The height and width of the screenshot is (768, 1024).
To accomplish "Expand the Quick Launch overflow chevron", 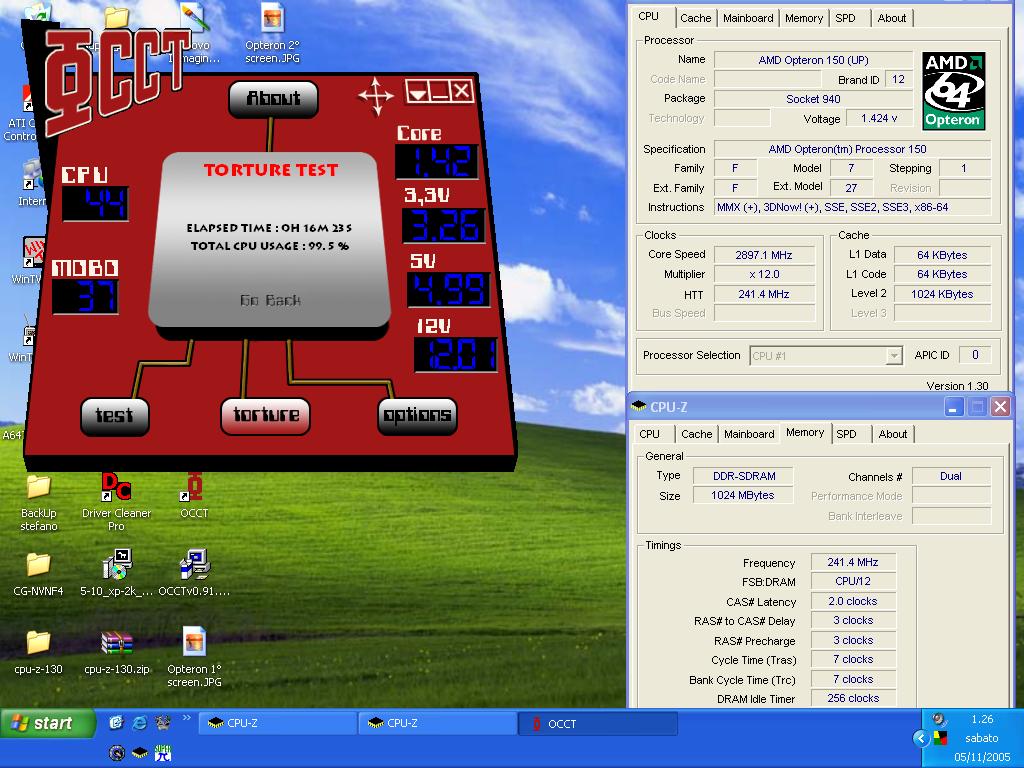I will [x=186, y=717].
